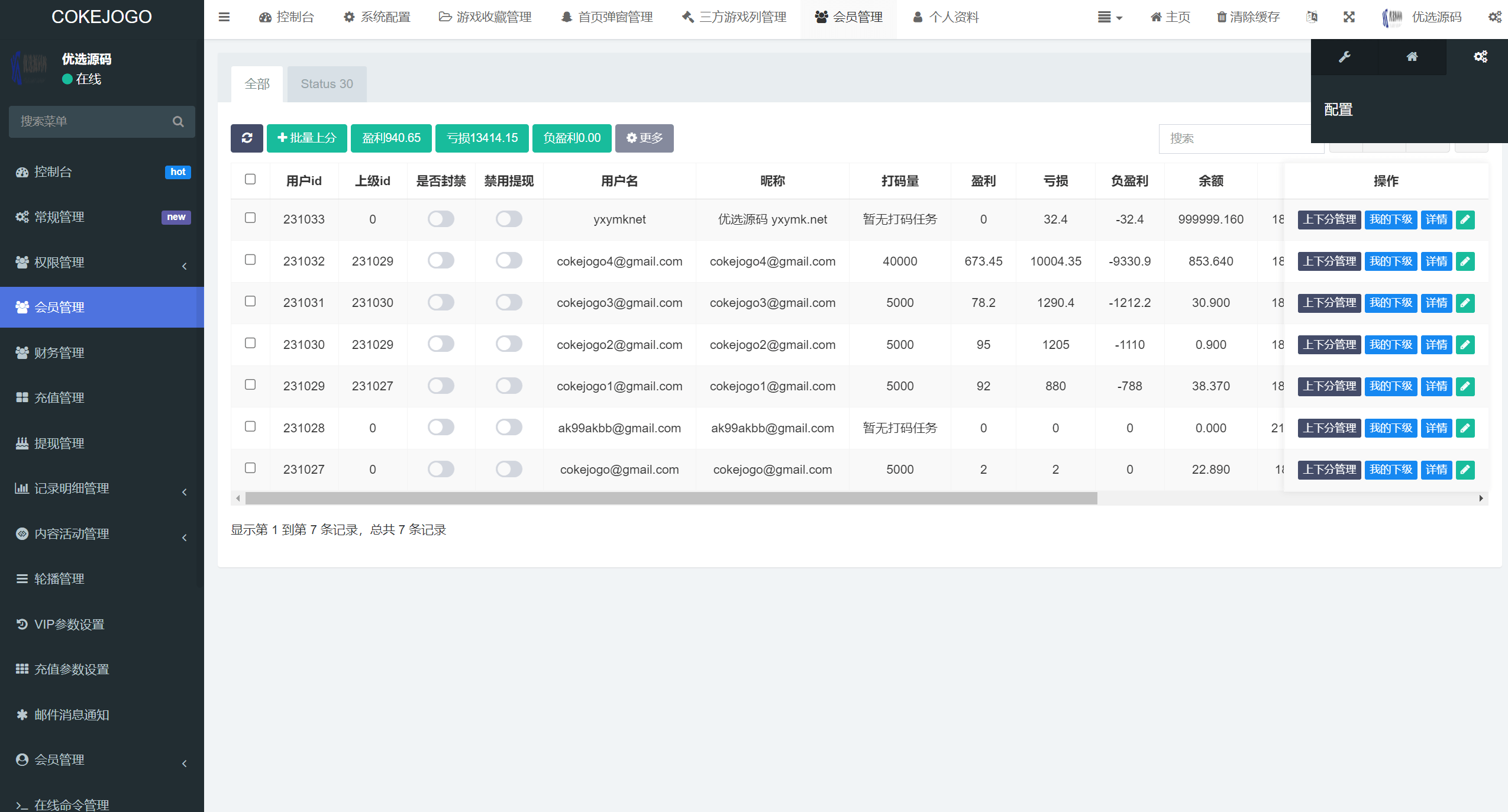Click the horizontal table scrollbar

pos(671,499)
